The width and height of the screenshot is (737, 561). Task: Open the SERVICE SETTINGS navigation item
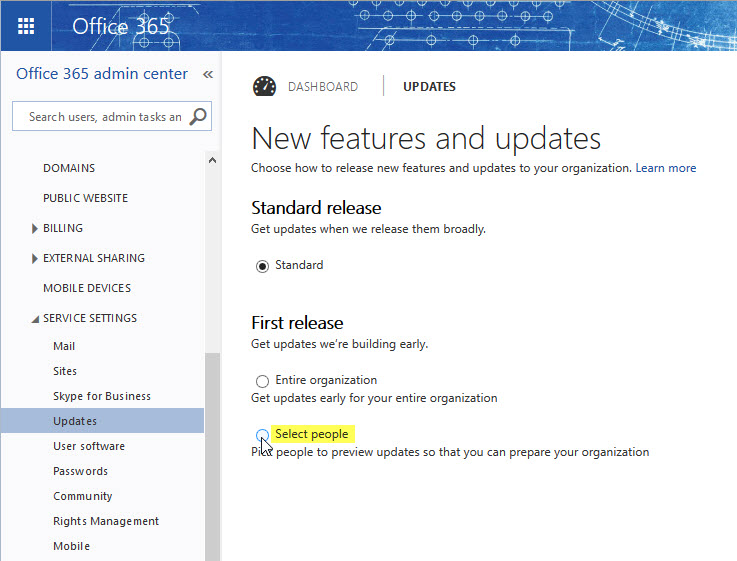coord(90,319)
